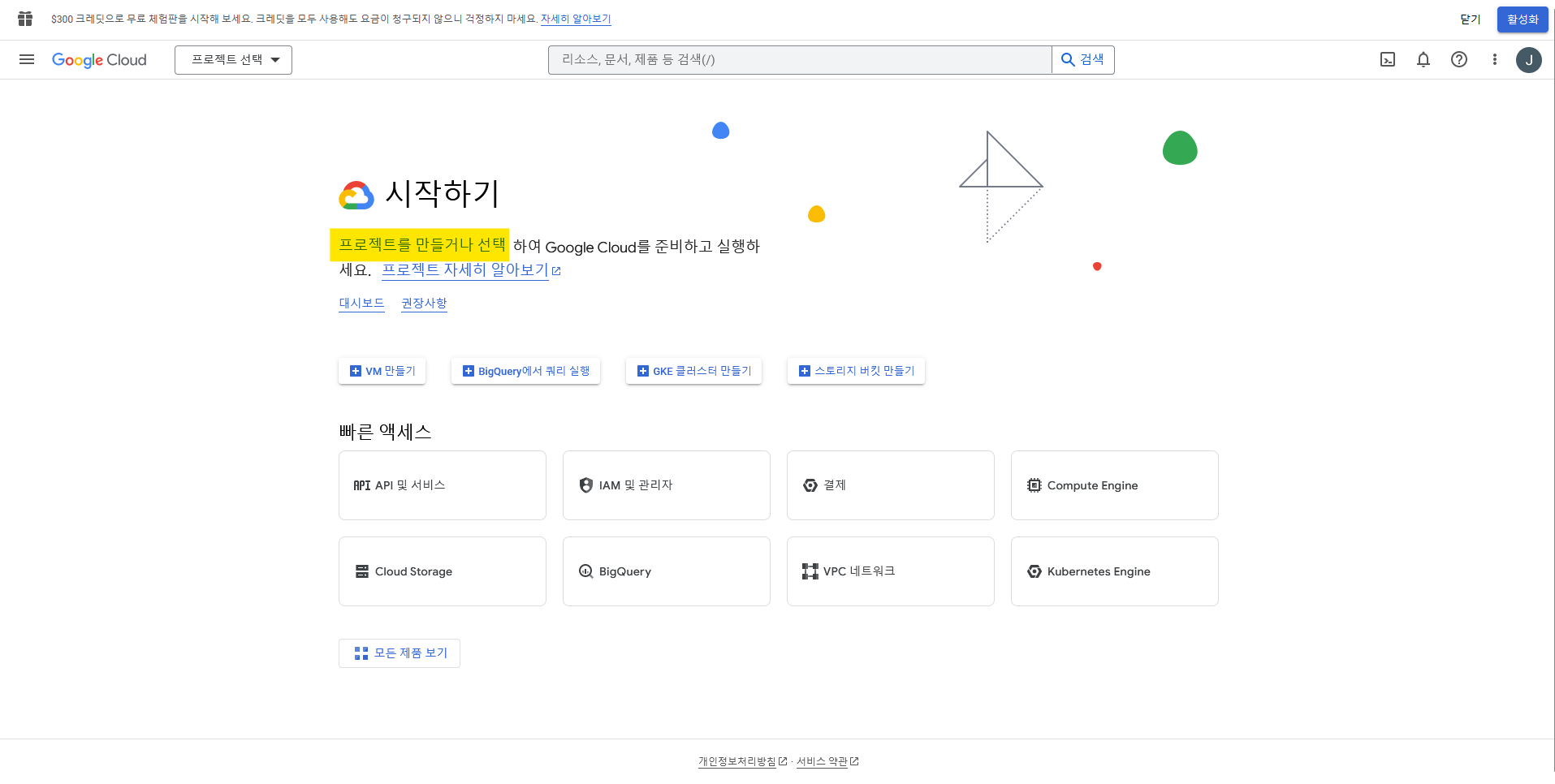1555x784 pixels.
Task: Click the 검색 search button
Action: (x=1083, y=60)
